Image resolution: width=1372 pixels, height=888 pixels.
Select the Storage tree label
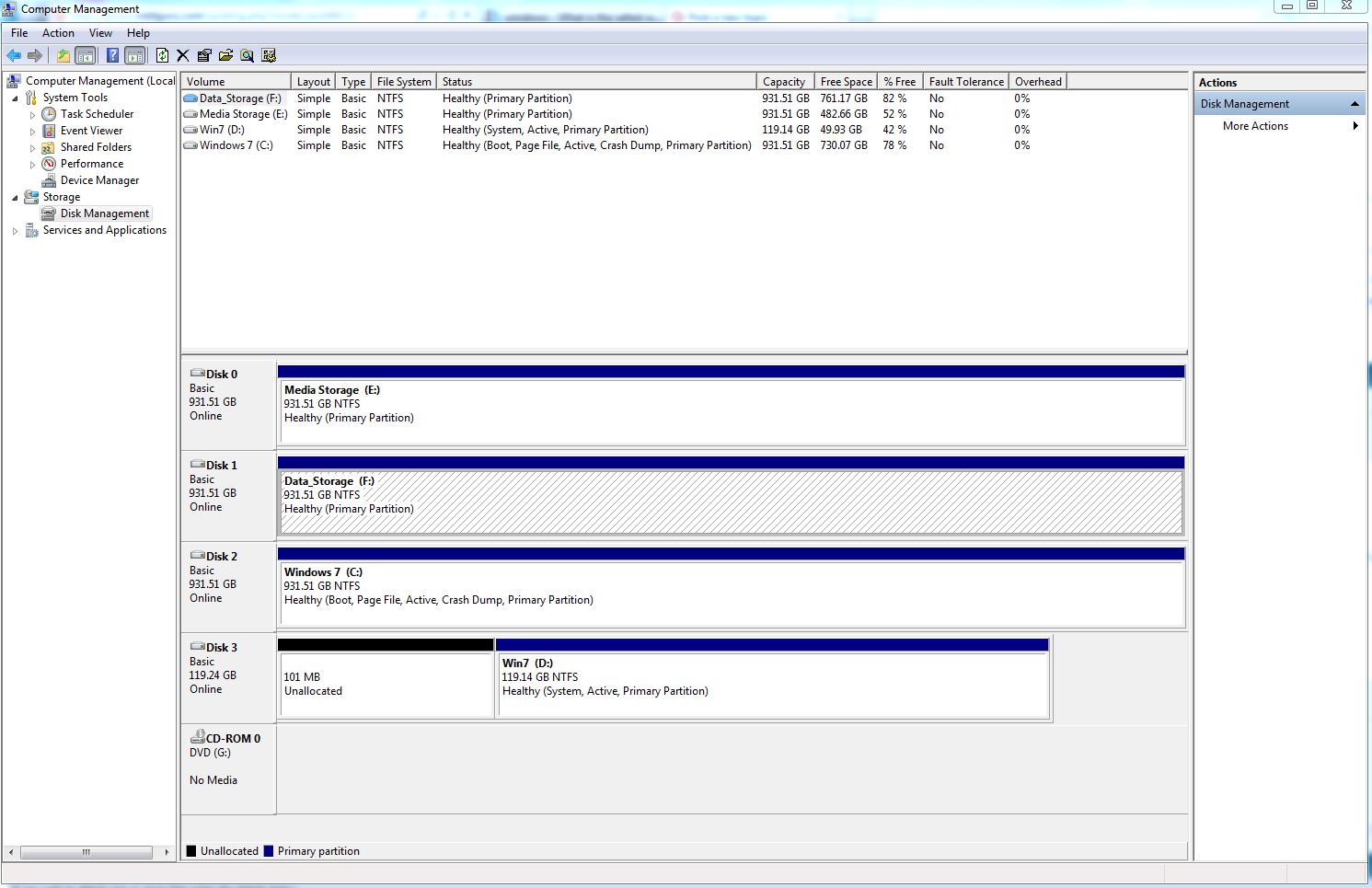[62, 197]
